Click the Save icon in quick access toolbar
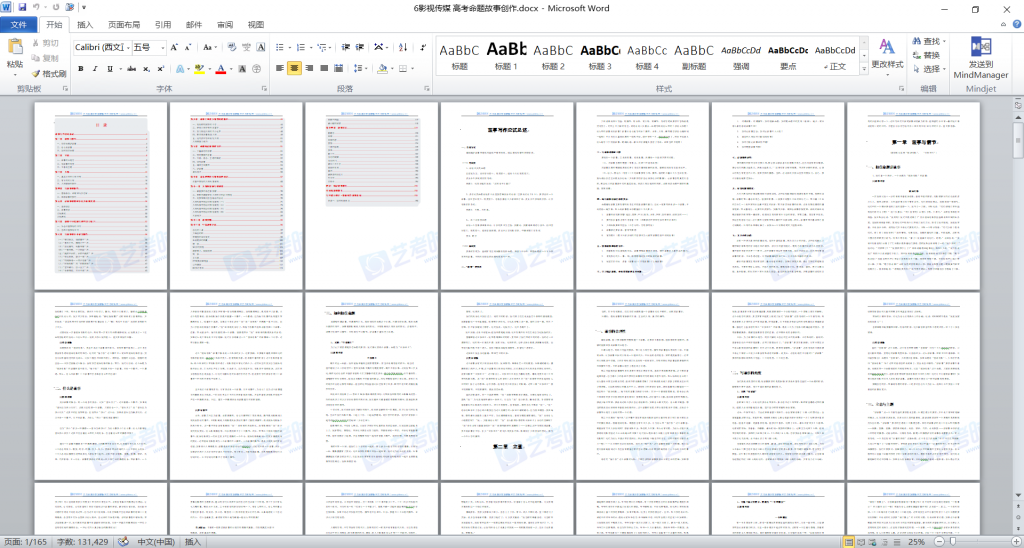1024x548 pixels. (x=21, y=8)
